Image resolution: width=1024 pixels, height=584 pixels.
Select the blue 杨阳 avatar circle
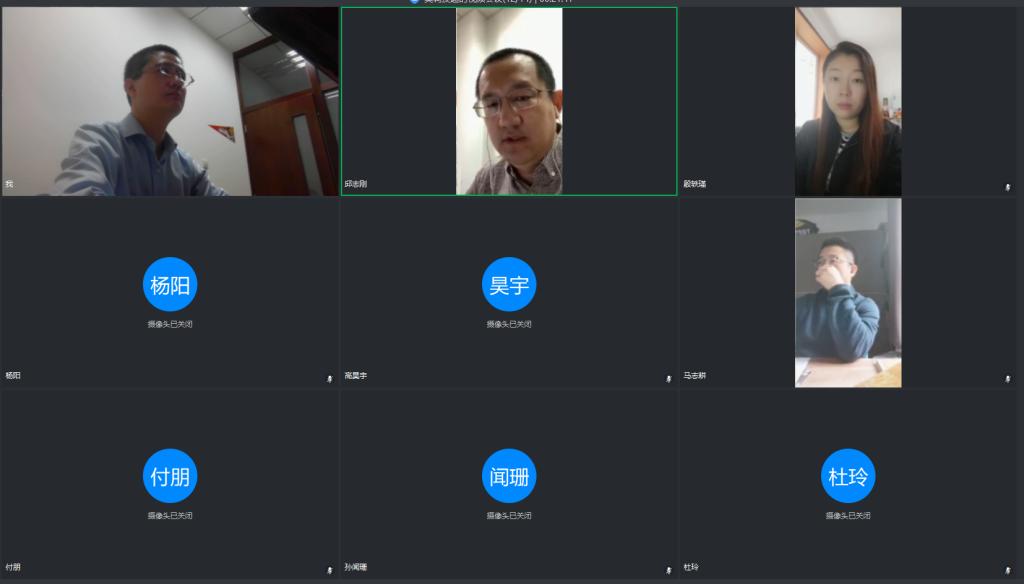click(x=170, y=284)
